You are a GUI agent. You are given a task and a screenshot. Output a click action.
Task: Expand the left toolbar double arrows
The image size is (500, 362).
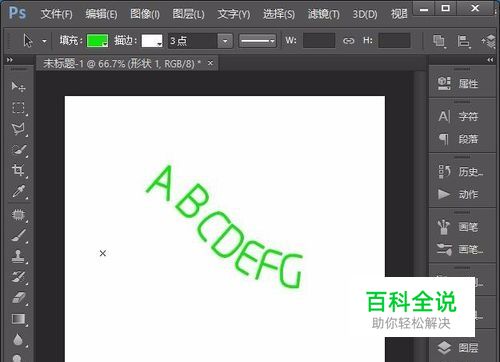[10, 60]
